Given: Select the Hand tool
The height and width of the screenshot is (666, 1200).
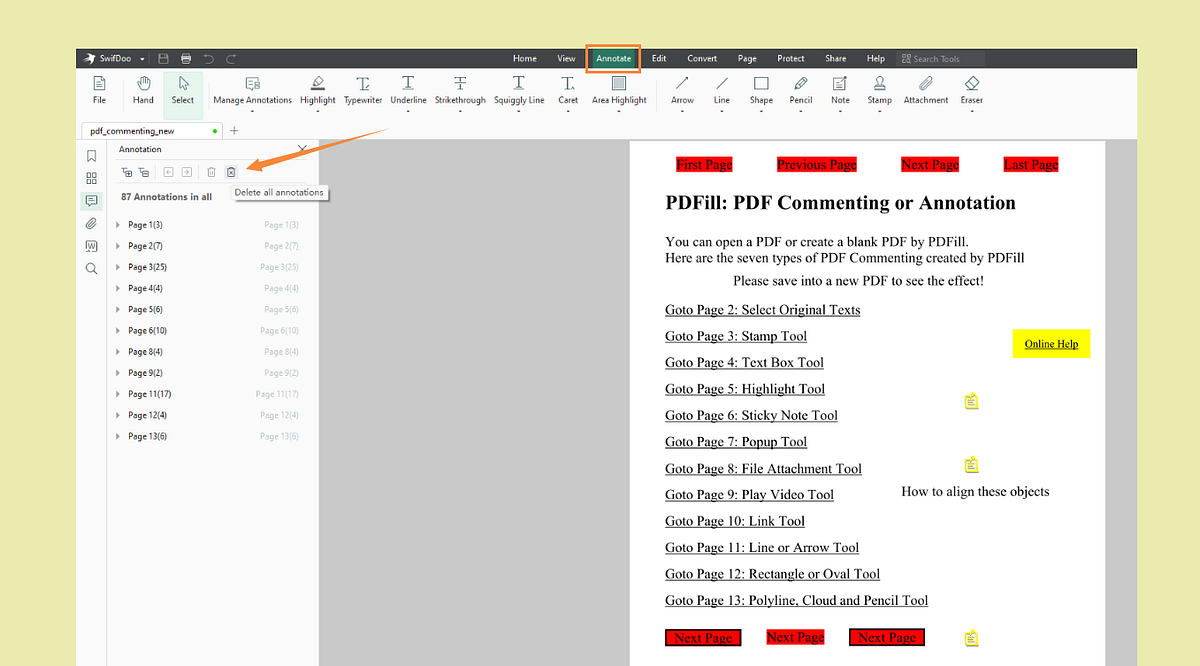Looking at the screenshot, I should click(x=143, y=90).
